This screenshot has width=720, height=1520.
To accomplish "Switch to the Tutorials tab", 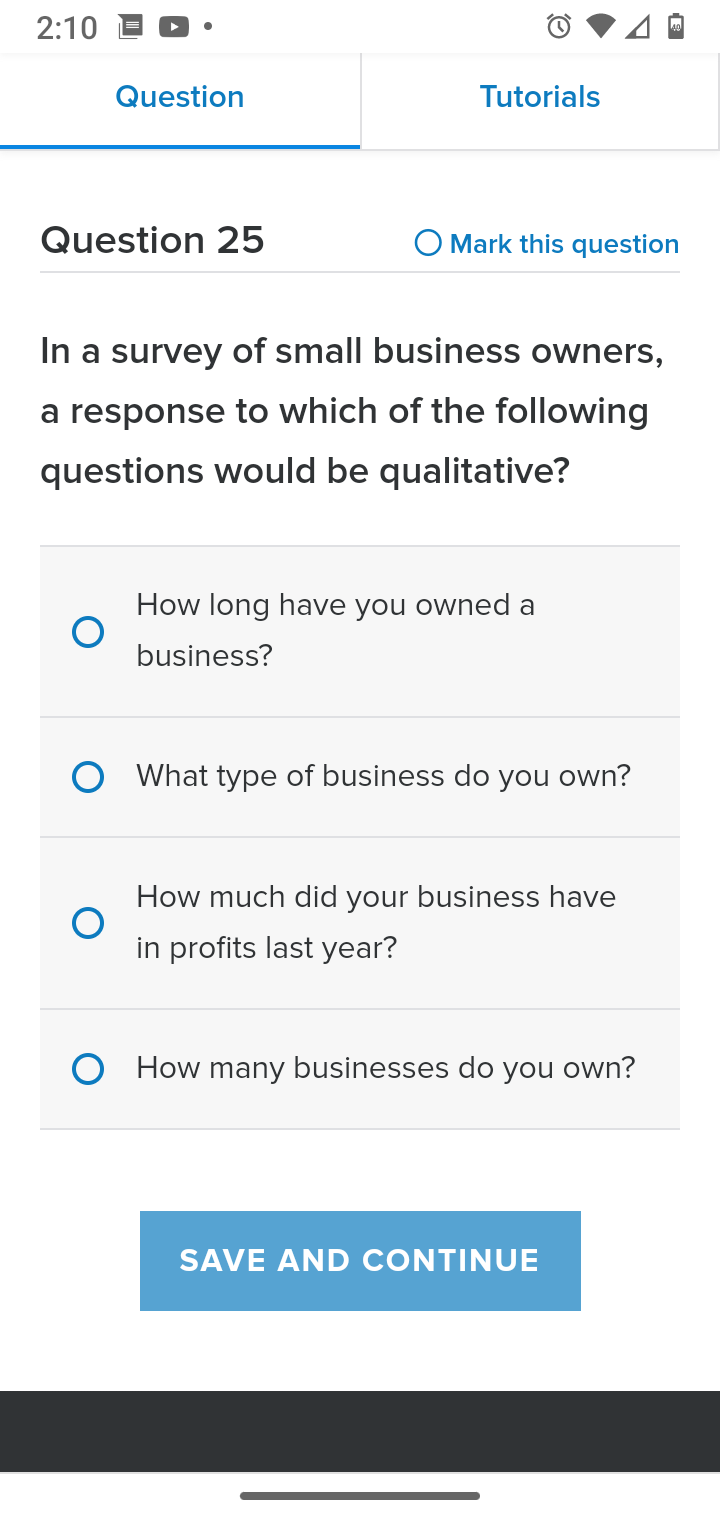I will 540,98.
